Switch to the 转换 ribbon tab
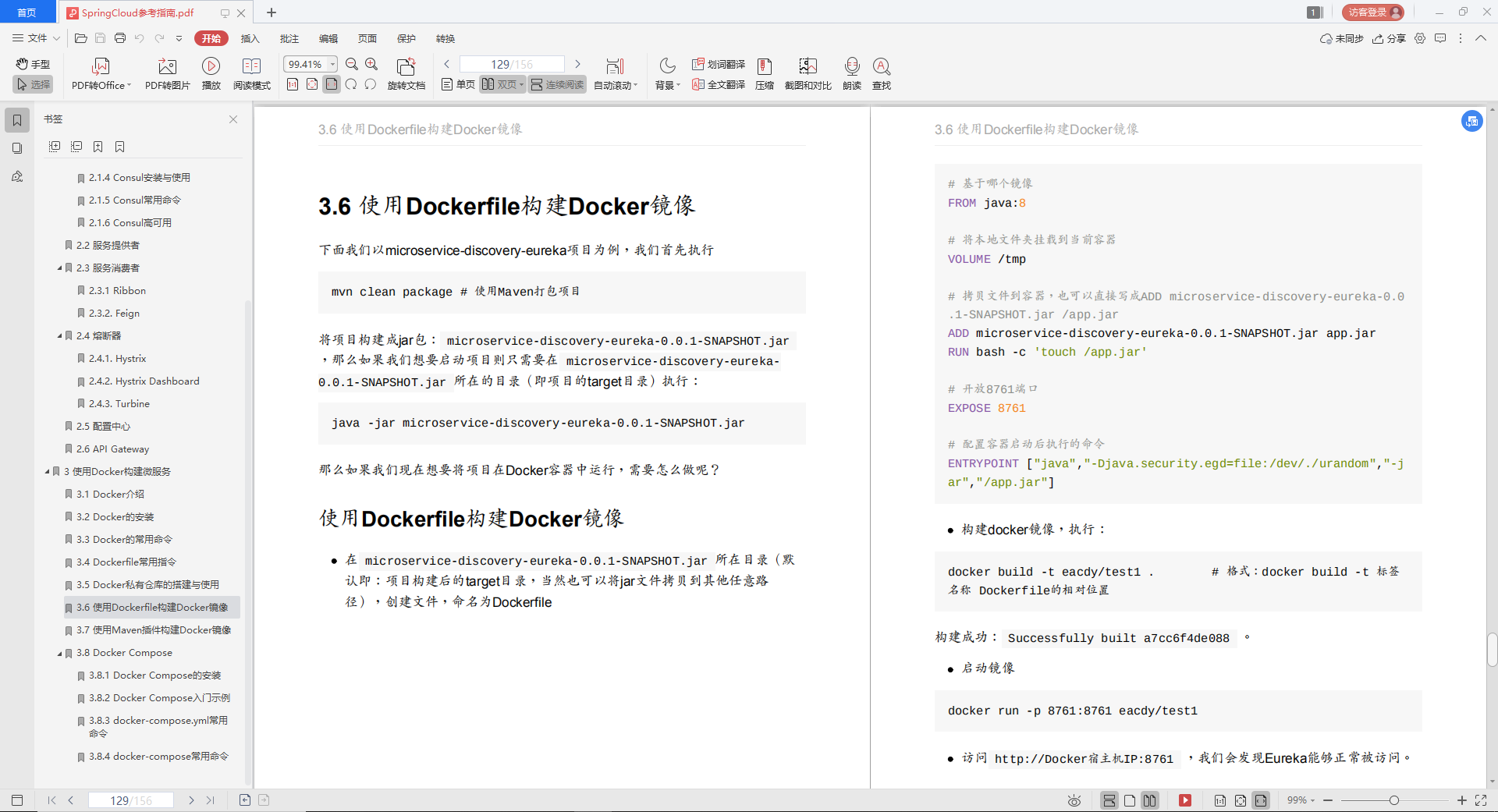The image size is (1498, 812). point(445,38)
